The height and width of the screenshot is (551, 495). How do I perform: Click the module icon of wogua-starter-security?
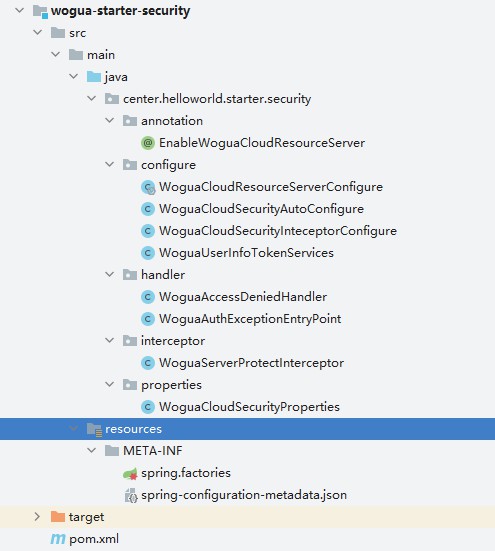(x=40, y=11)
